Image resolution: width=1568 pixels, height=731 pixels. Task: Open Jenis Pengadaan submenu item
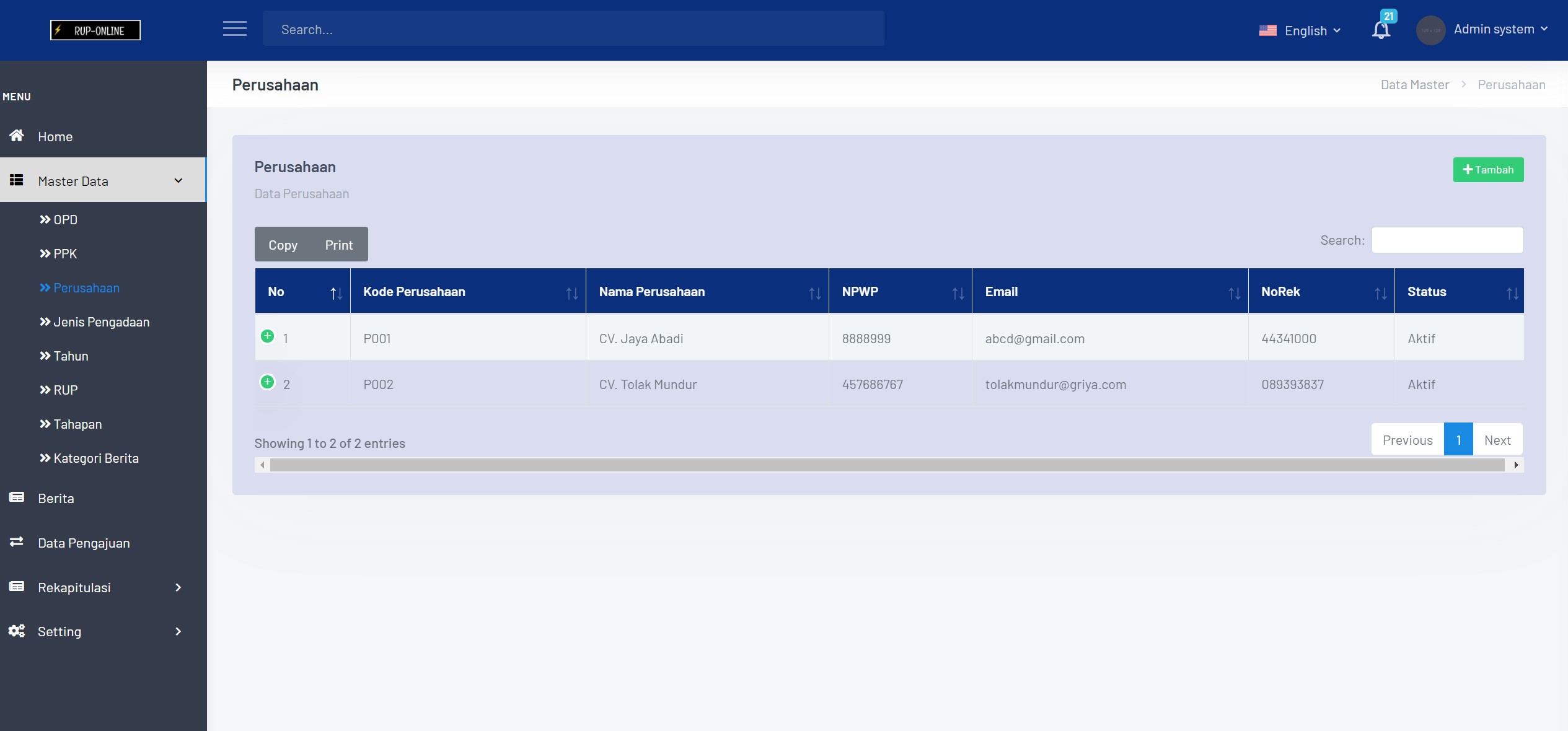(x=95, y=322)
